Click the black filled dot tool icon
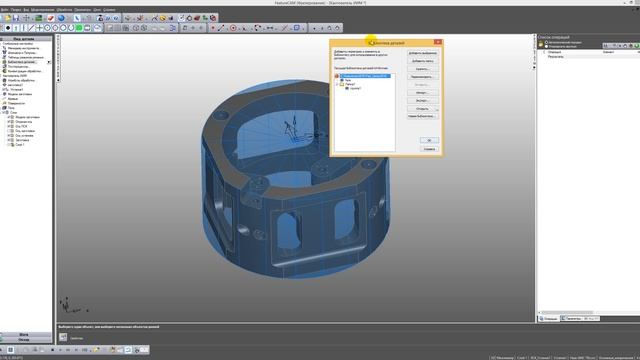This screenshot has width=640, height=360. point(8,28)
